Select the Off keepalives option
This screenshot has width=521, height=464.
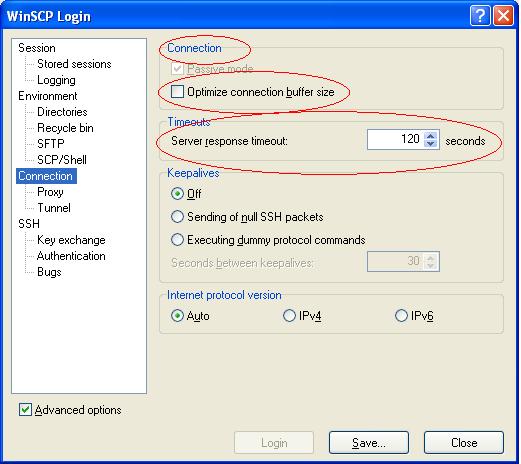[x=177, y=194]
